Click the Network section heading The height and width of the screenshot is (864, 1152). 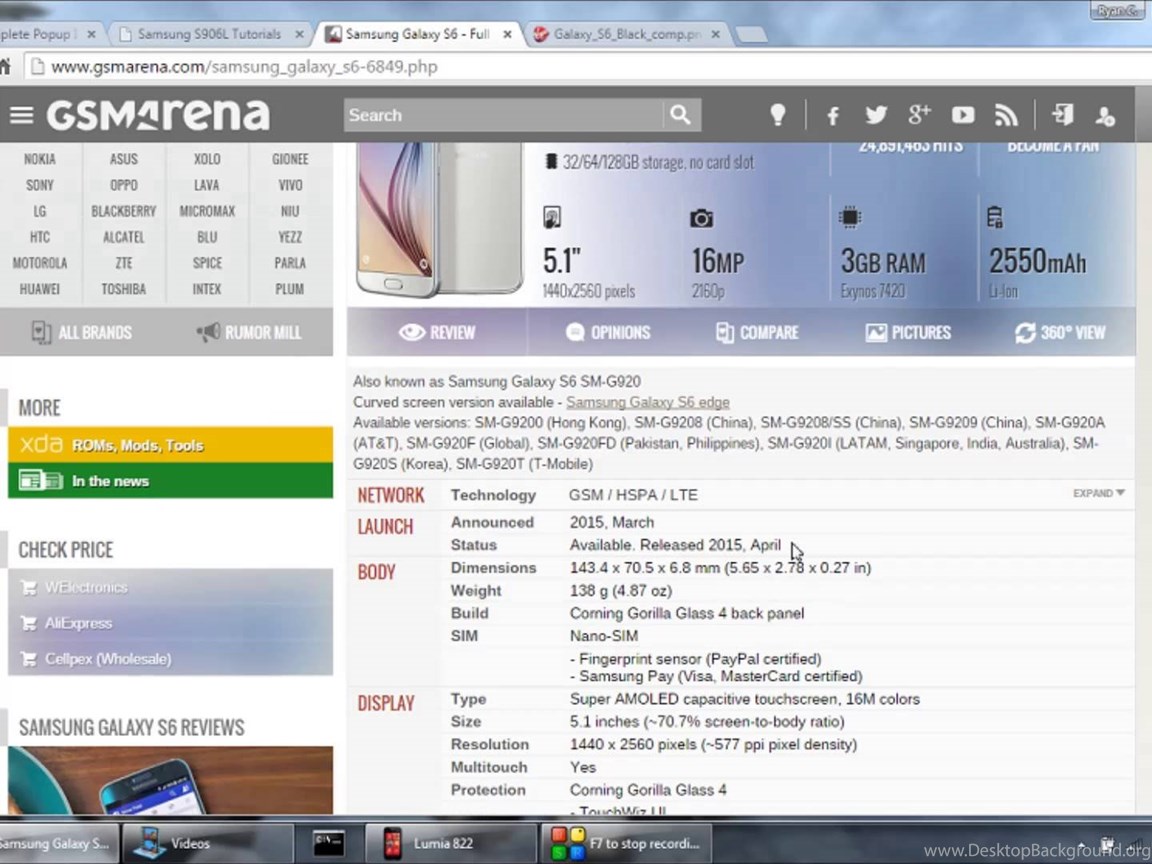point(391,495)
